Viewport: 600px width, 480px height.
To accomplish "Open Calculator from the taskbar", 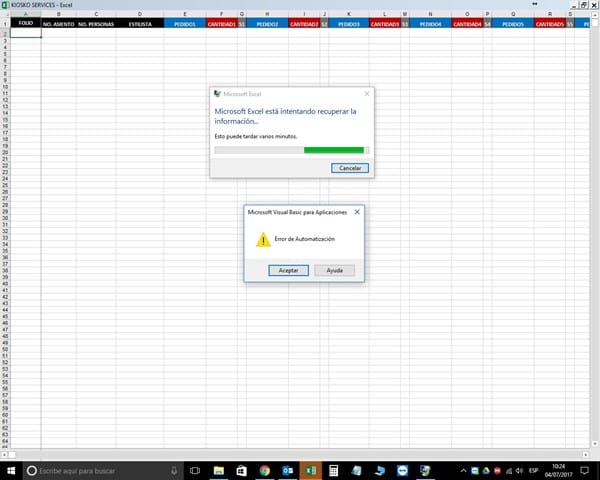I will tap(333, 470).
